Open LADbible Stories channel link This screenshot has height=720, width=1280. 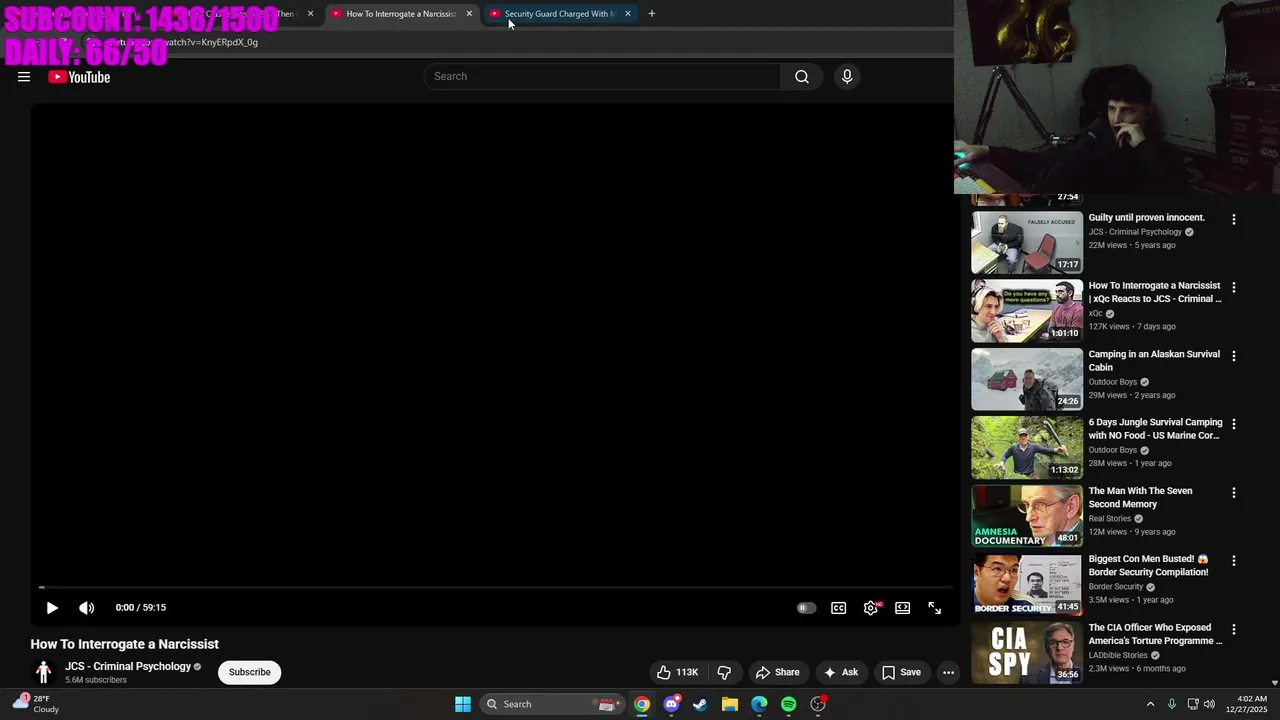click(1118, 656)
